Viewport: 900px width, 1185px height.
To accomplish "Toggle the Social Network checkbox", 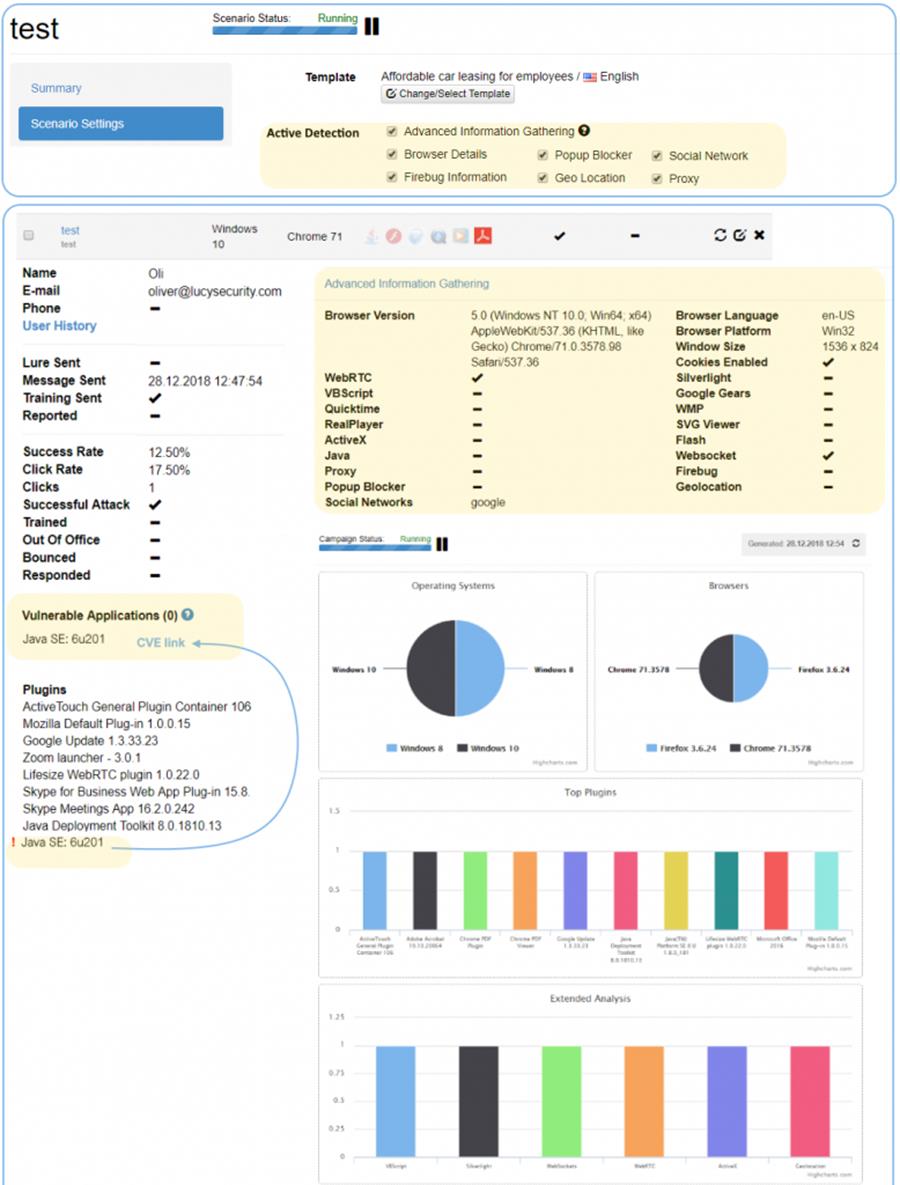I will click(x=657, y=156).
